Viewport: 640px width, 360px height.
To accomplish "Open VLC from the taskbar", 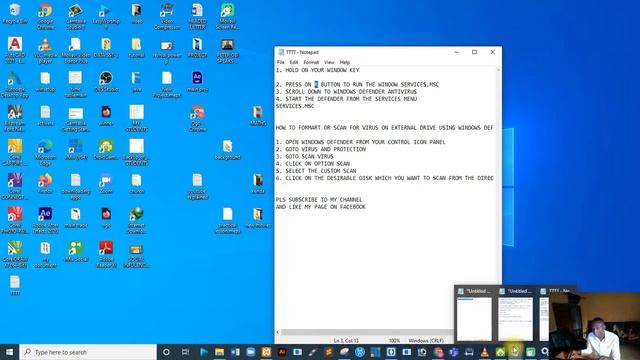I will click(484, 352).
